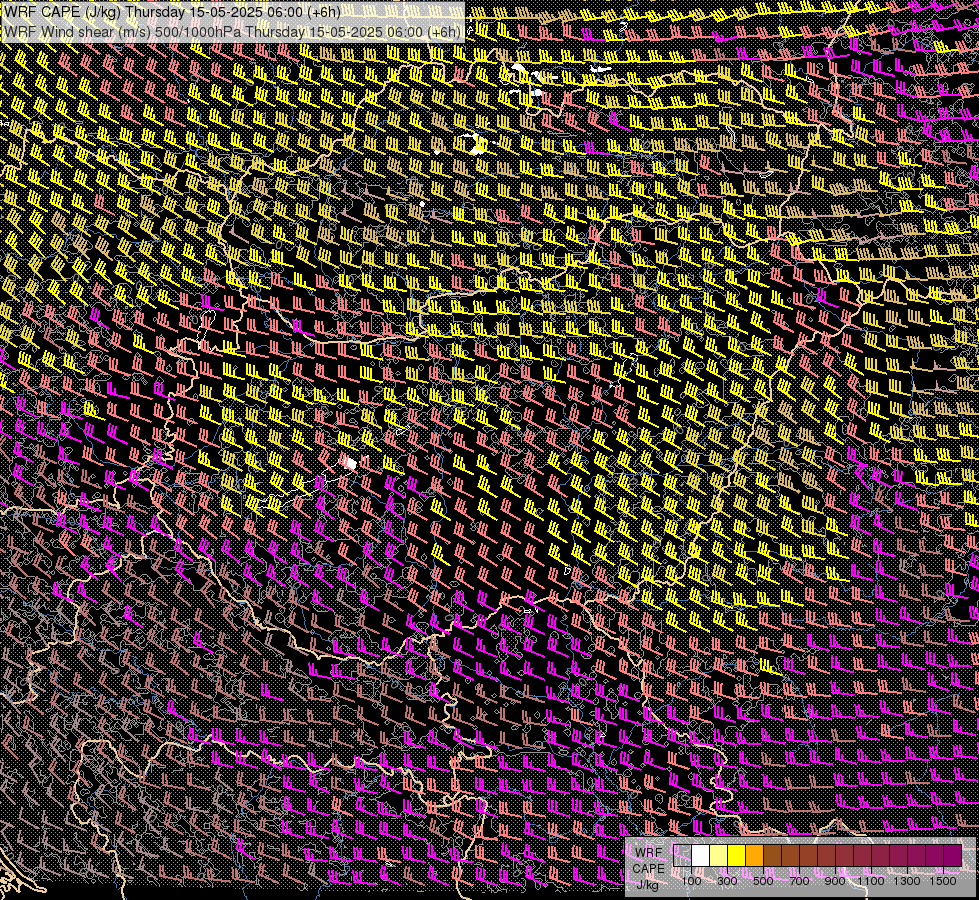Click the WRF CAPE title line
The width and height of the screenshot is (979, 900).
(x=172, y=12)
